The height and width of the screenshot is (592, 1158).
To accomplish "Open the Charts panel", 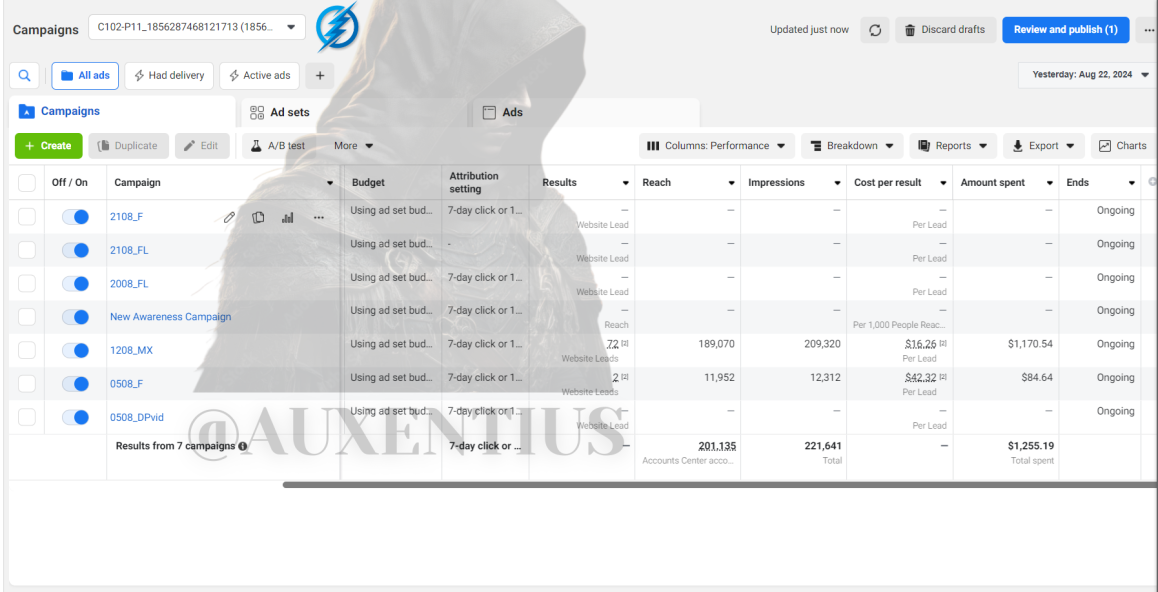I will 1123,145.
